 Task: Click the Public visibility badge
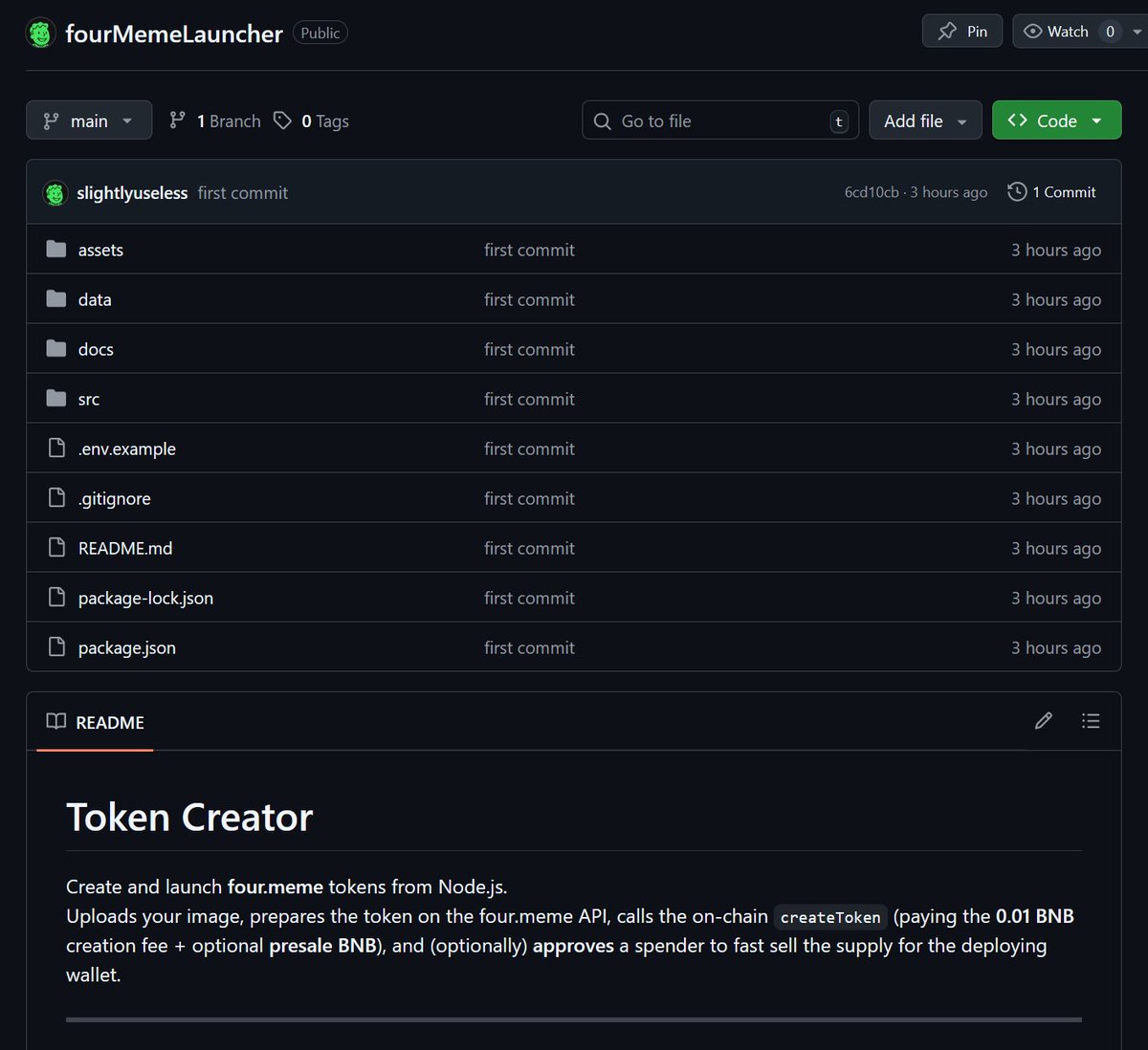[x=320, y=33]
